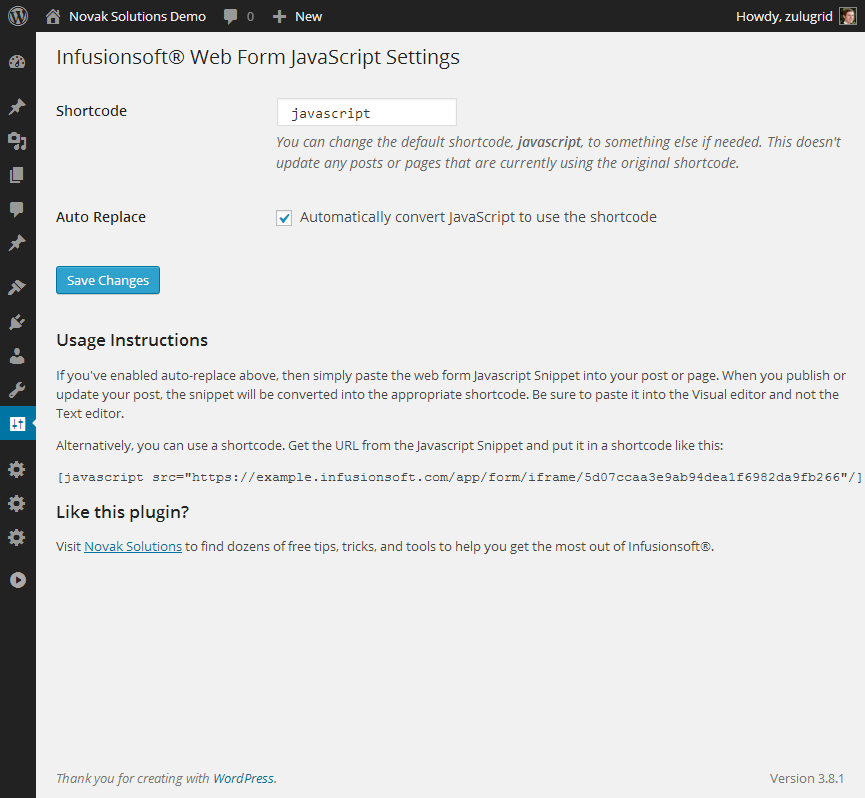Open the WordPress logo menu
The width and height of the screenshot is (865, 798).
18,16
